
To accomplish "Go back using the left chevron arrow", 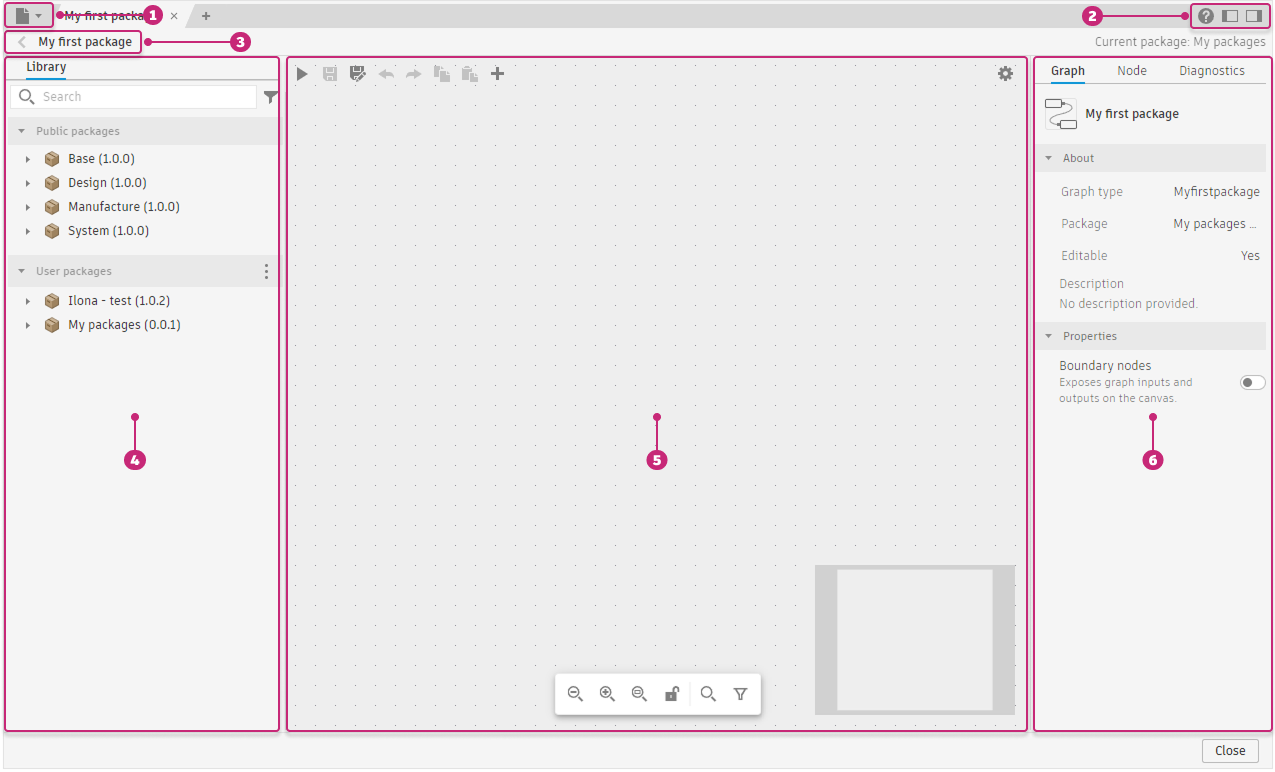I will (22, 42).
